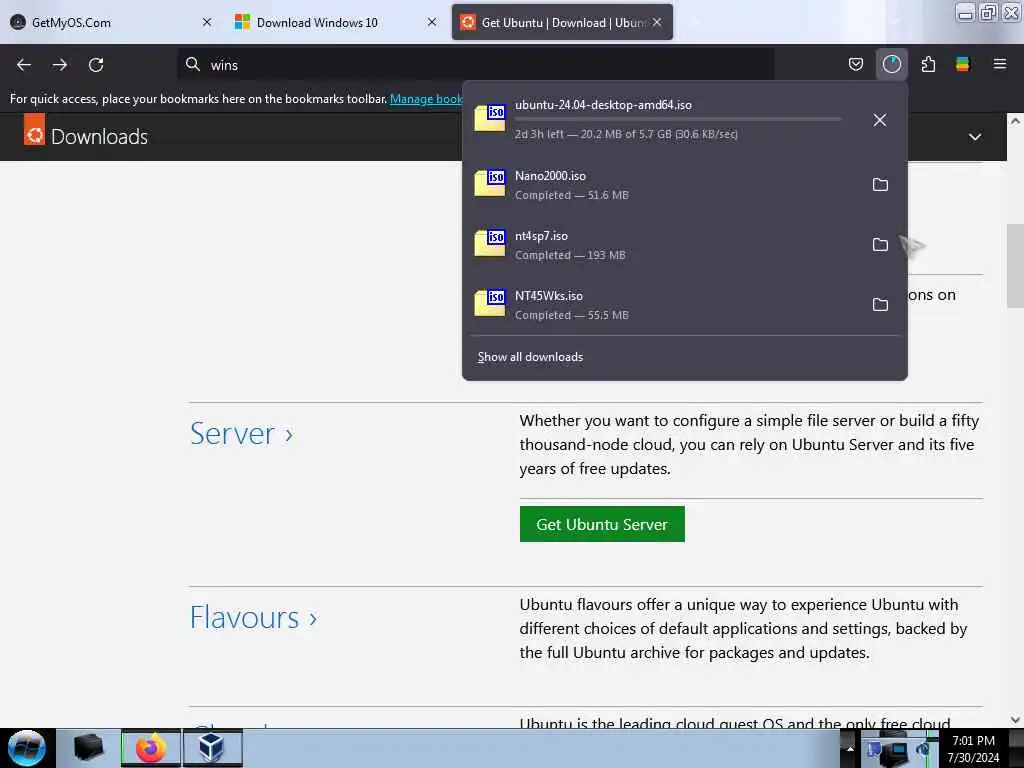The width and height of the screenshot is (1024, 768).
Task: Click the Ubuntu logo next to Downloads
Action: 35,129
